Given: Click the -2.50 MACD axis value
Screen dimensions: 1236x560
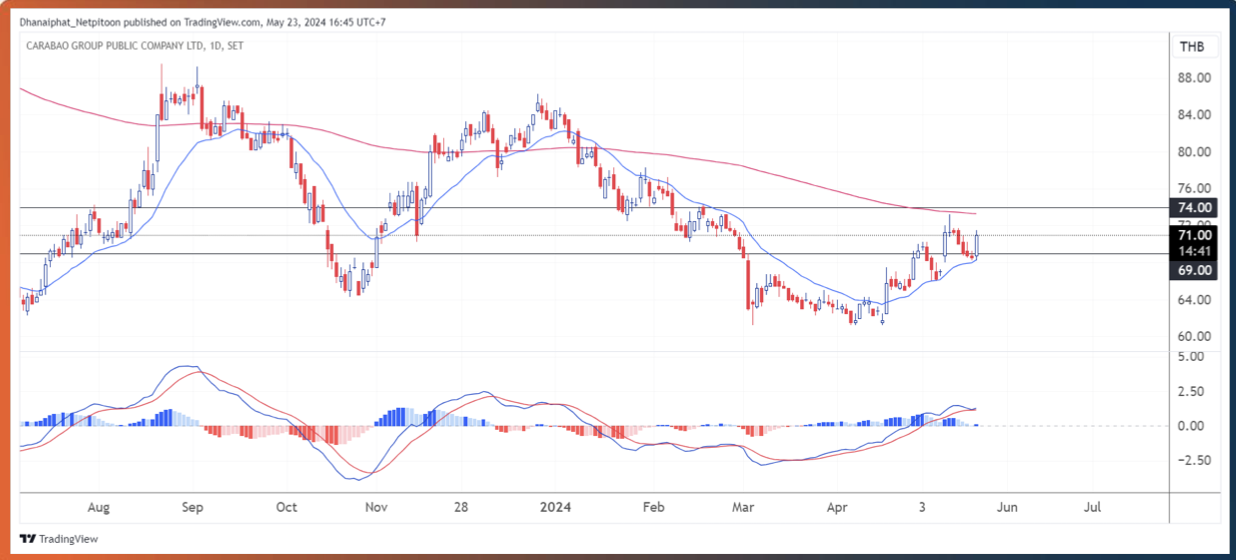Looking at the screenshot, I should (1196, 460).
